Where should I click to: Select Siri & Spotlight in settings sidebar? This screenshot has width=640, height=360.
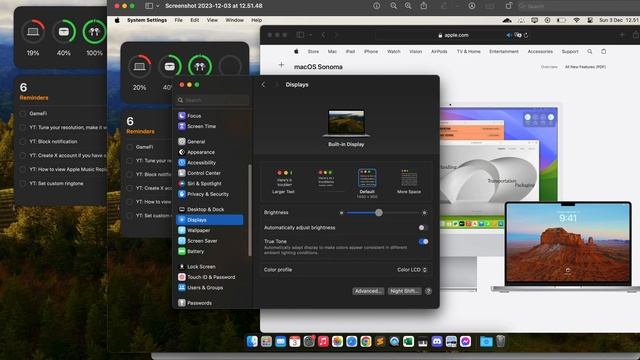[210, 184]
